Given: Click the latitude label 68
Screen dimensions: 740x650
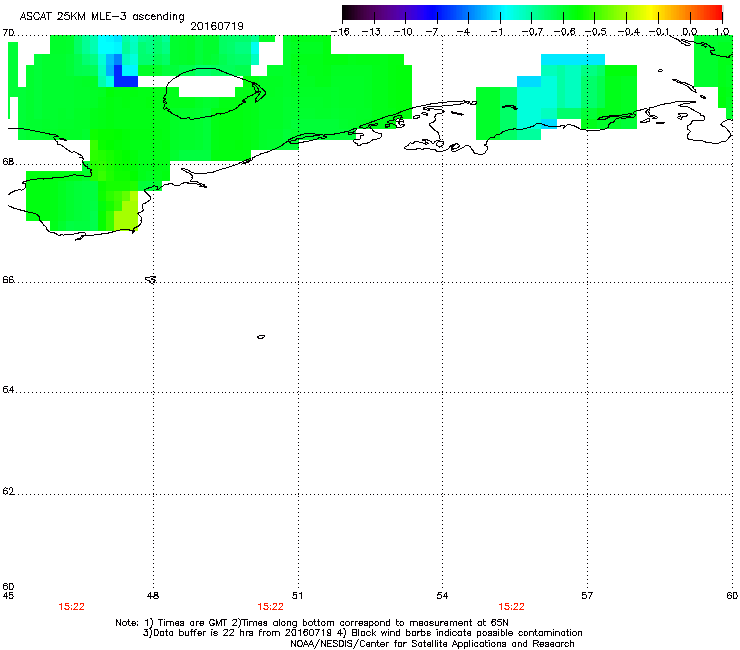Looking at the screenshot, I should (8, 162).
